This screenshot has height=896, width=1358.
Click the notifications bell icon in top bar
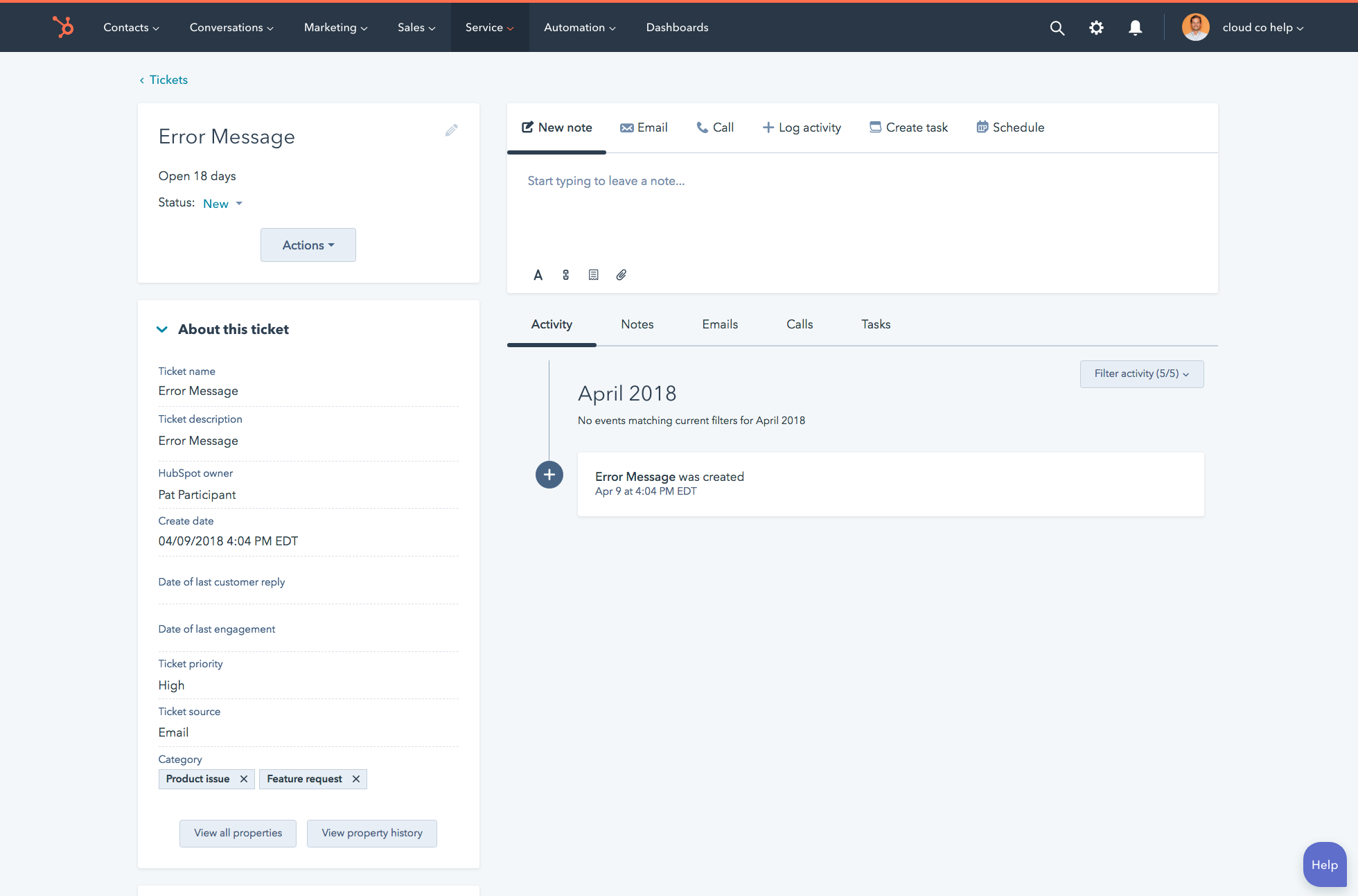[1135, 27]
